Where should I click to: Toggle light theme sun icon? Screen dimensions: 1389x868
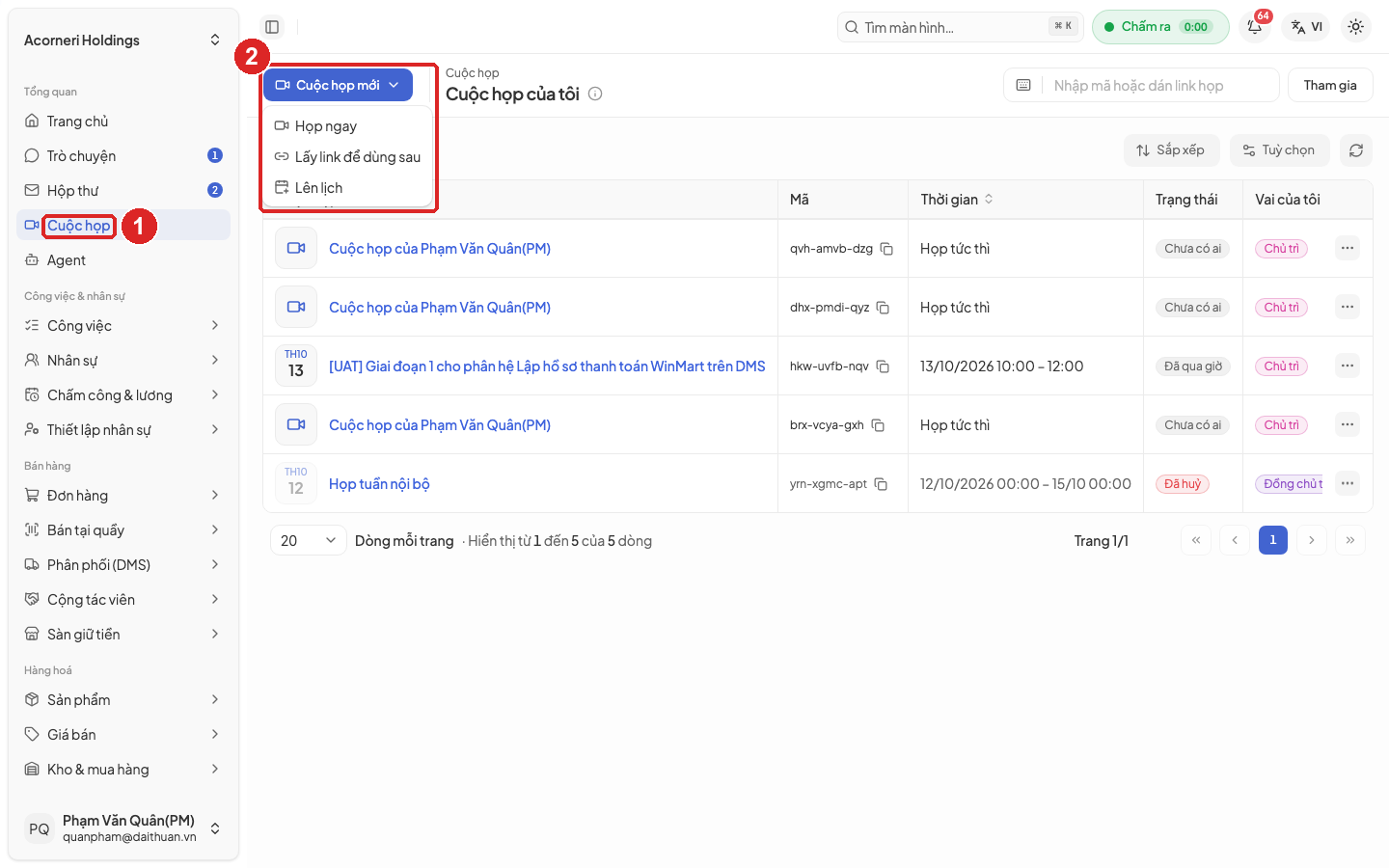(1355, 27)
